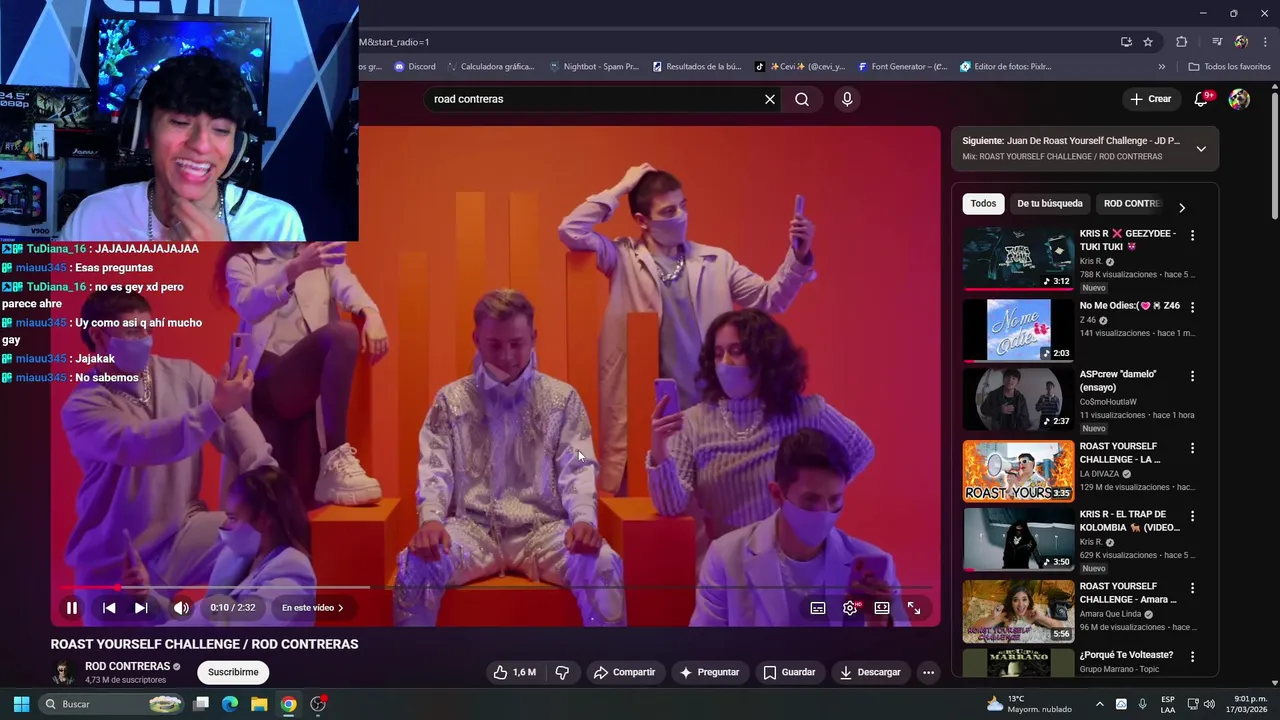
Task: Play the Tuki Tuki thumbnail video
Action: point(1018,259)
